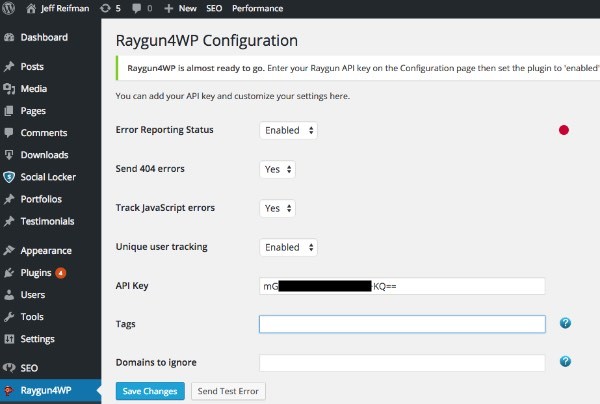
Task: Click the Domains to ignore field
Action: (402, 363)
